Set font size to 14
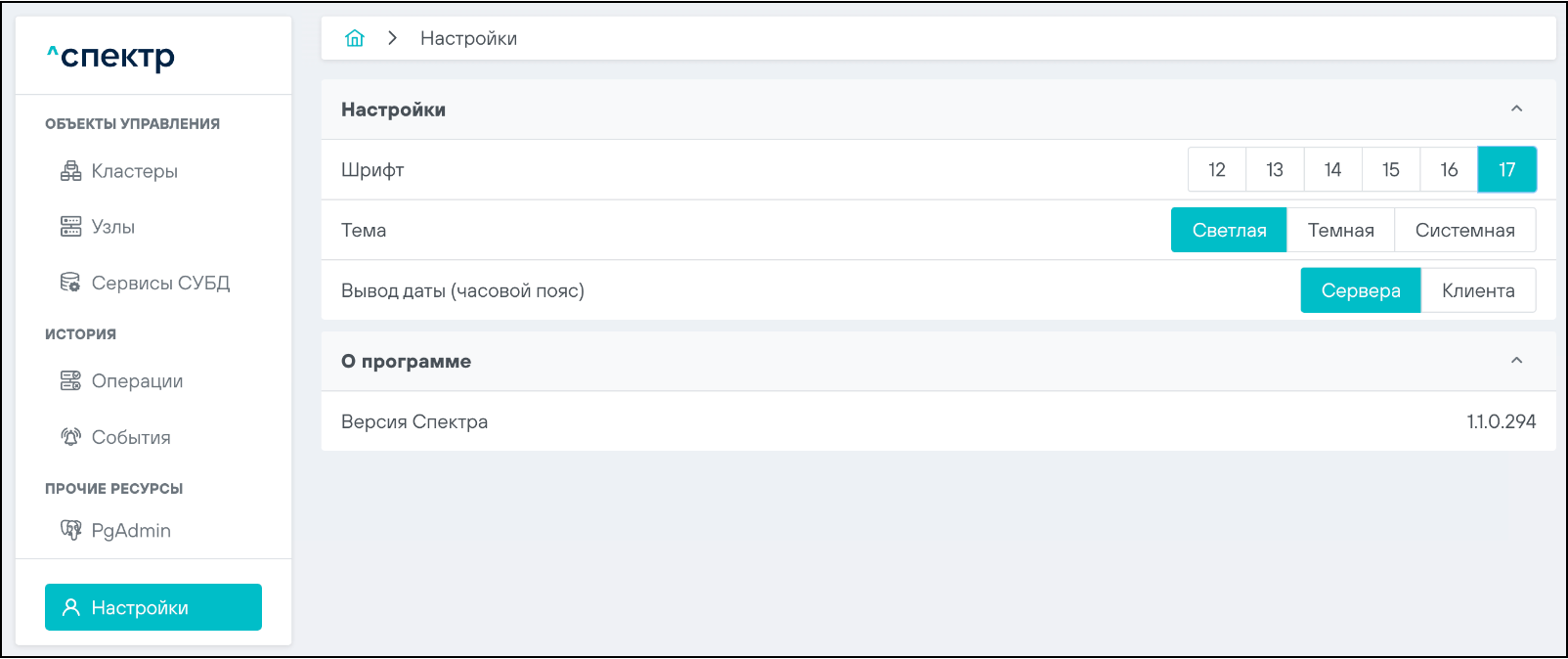1568x659 pixels. pos(1332,169)
